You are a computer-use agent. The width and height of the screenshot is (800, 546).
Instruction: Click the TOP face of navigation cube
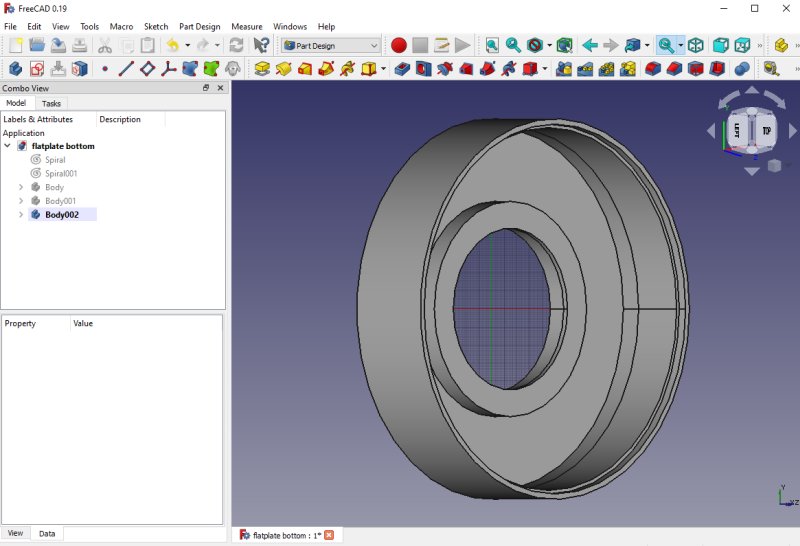(766, 131)
